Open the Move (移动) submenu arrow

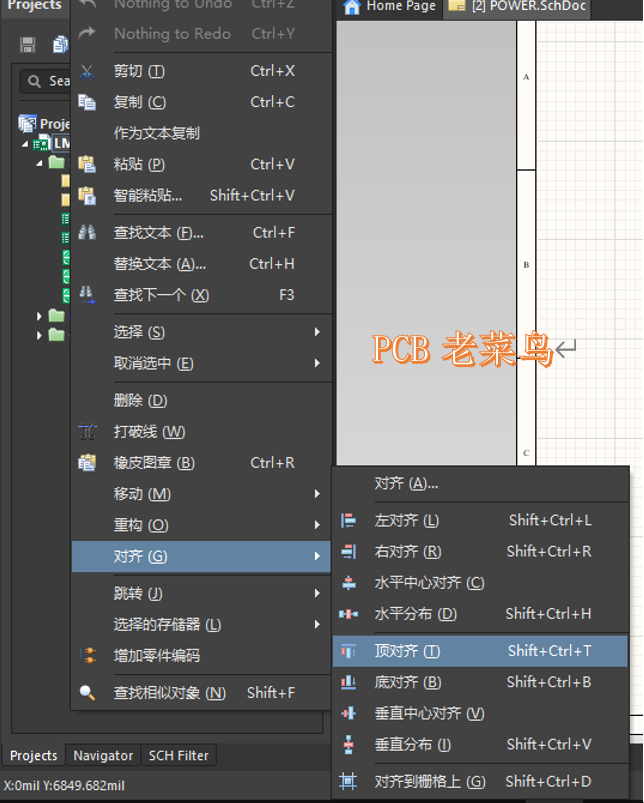click(317, 494)
